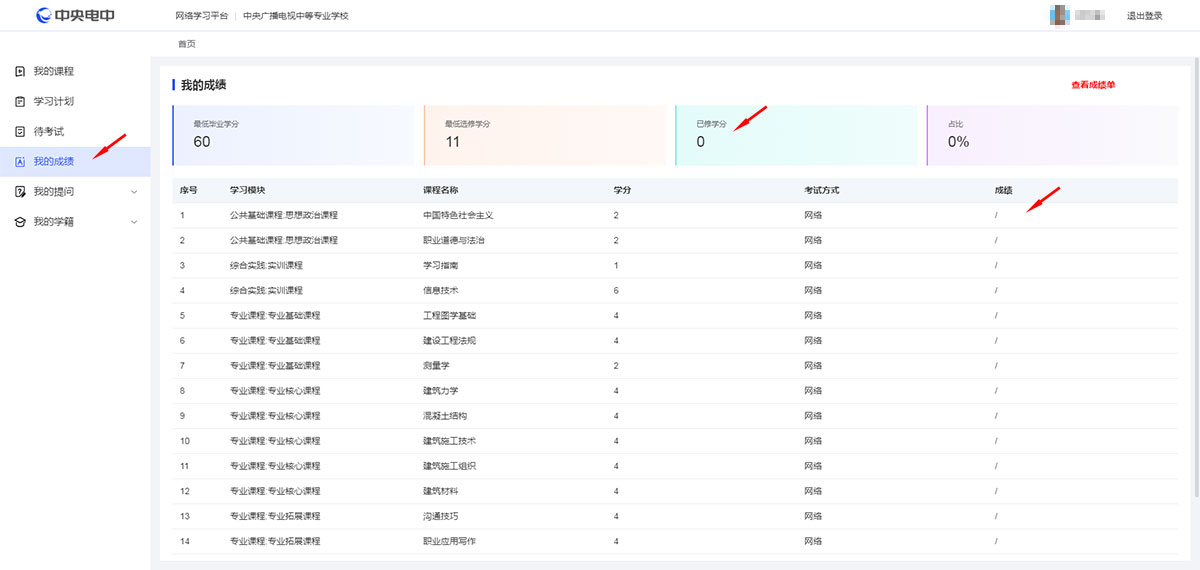
Task: Click course name 测量学
Action: coord(436,365)
